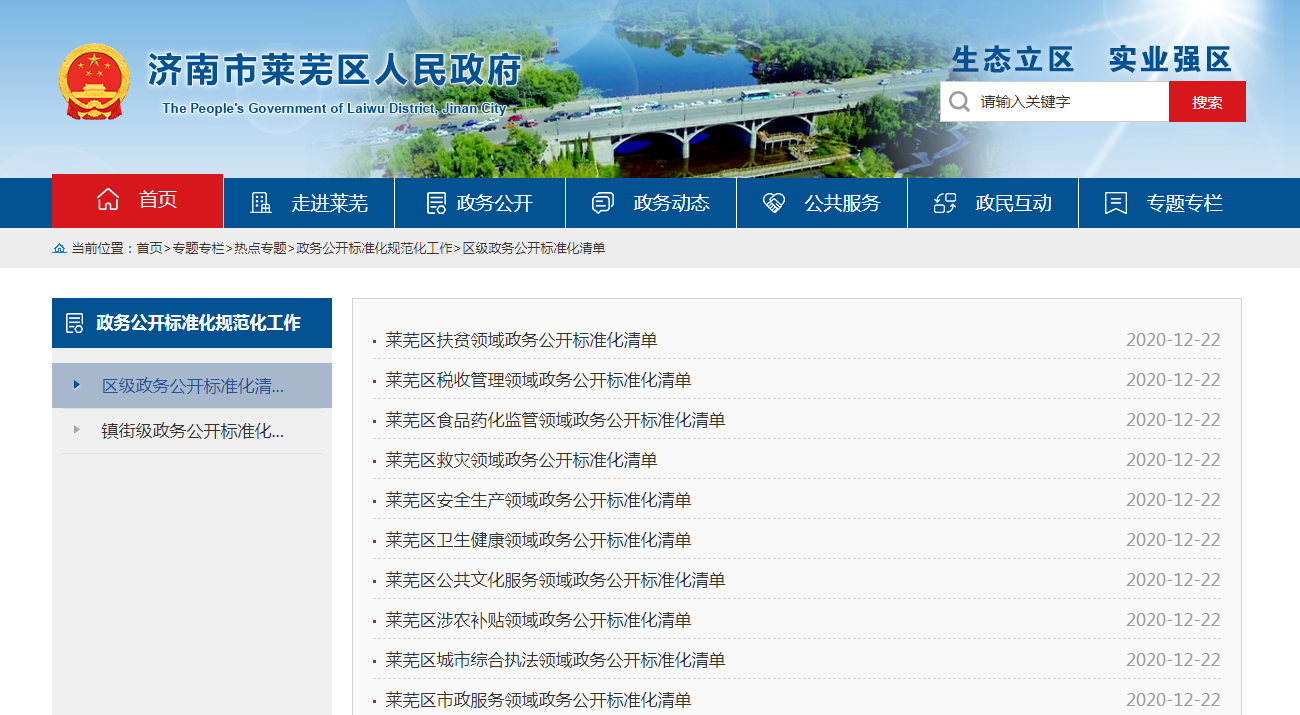Click the chat icon beside 政务动态

[x=603, y=203]
